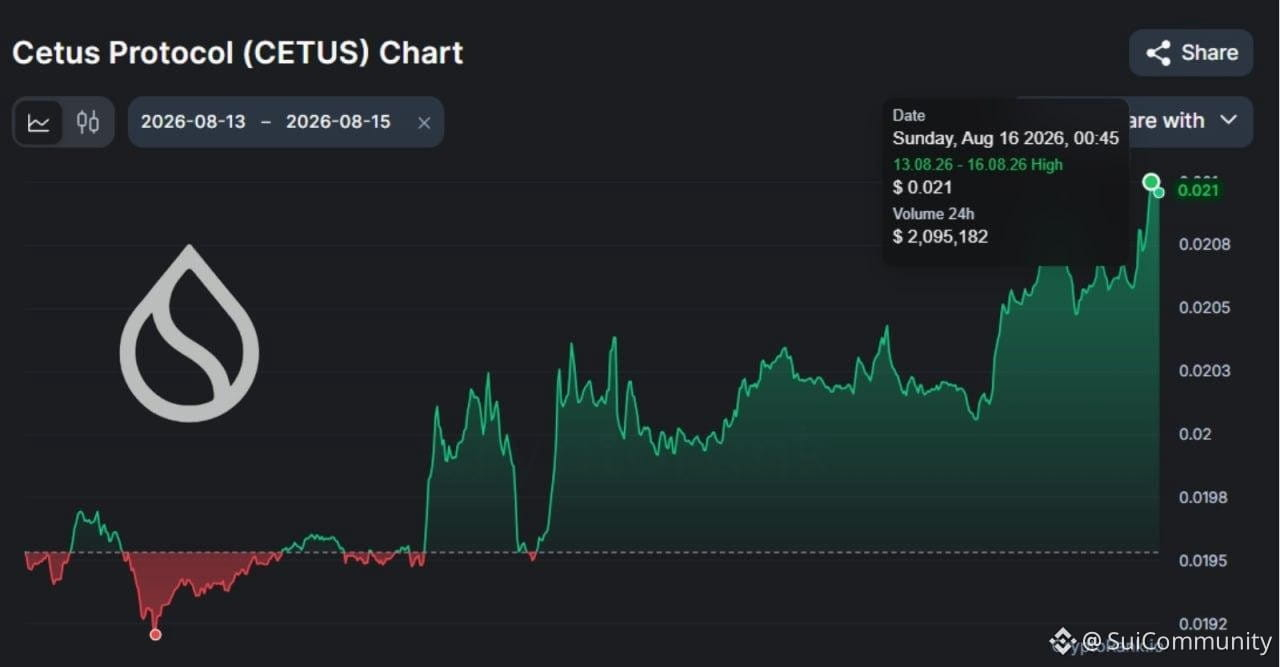Click the 0.0203 axis value
The height and width of the screenshot is (667, 1280).
[x=1205, y=370]
